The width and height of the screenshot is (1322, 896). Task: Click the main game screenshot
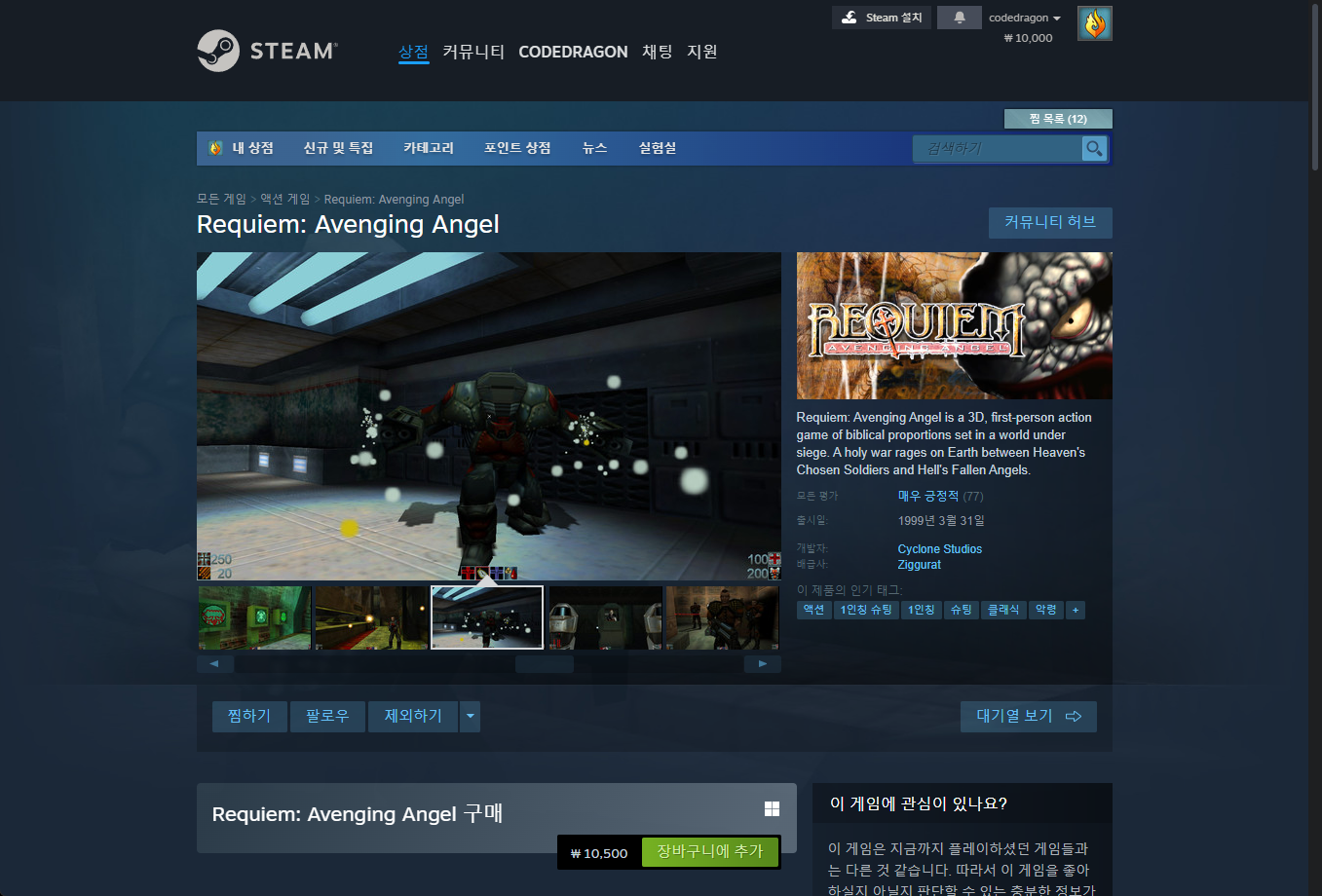click(x=489, y=416)
